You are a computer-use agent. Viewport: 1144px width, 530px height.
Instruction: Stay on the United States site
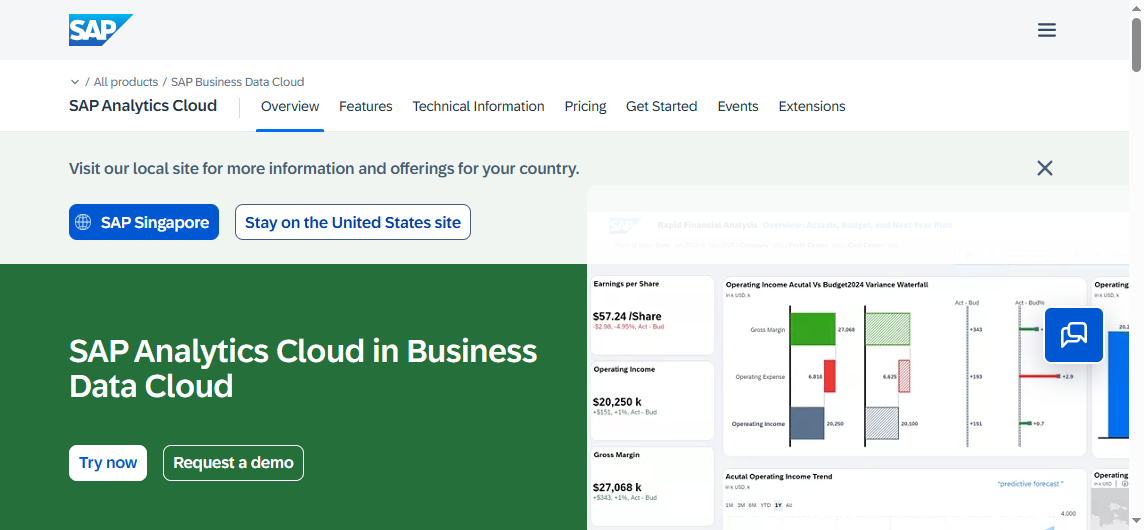point(352,223)
